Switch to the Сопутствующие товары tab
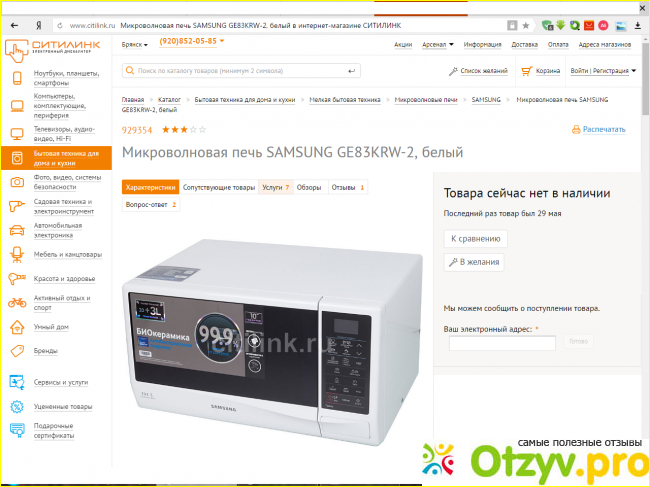The width and height of the screenshot is (650, 487). pyautogui.click(x=219, y=187)
